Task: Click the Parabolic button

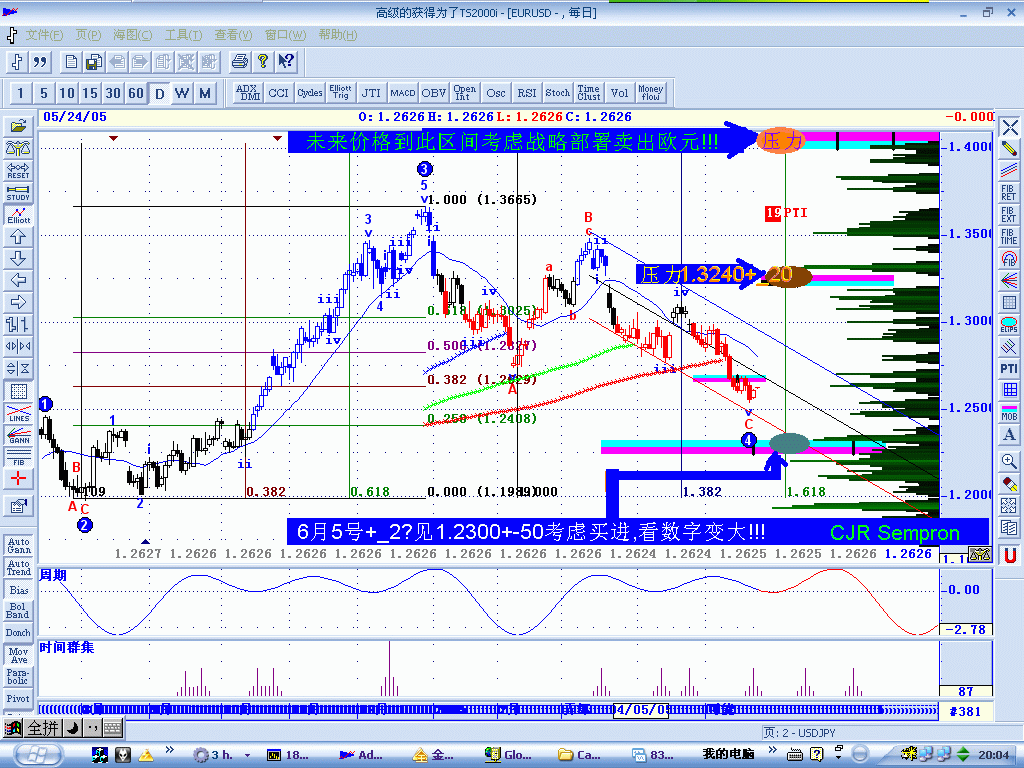Action: (x=18, y=676)
